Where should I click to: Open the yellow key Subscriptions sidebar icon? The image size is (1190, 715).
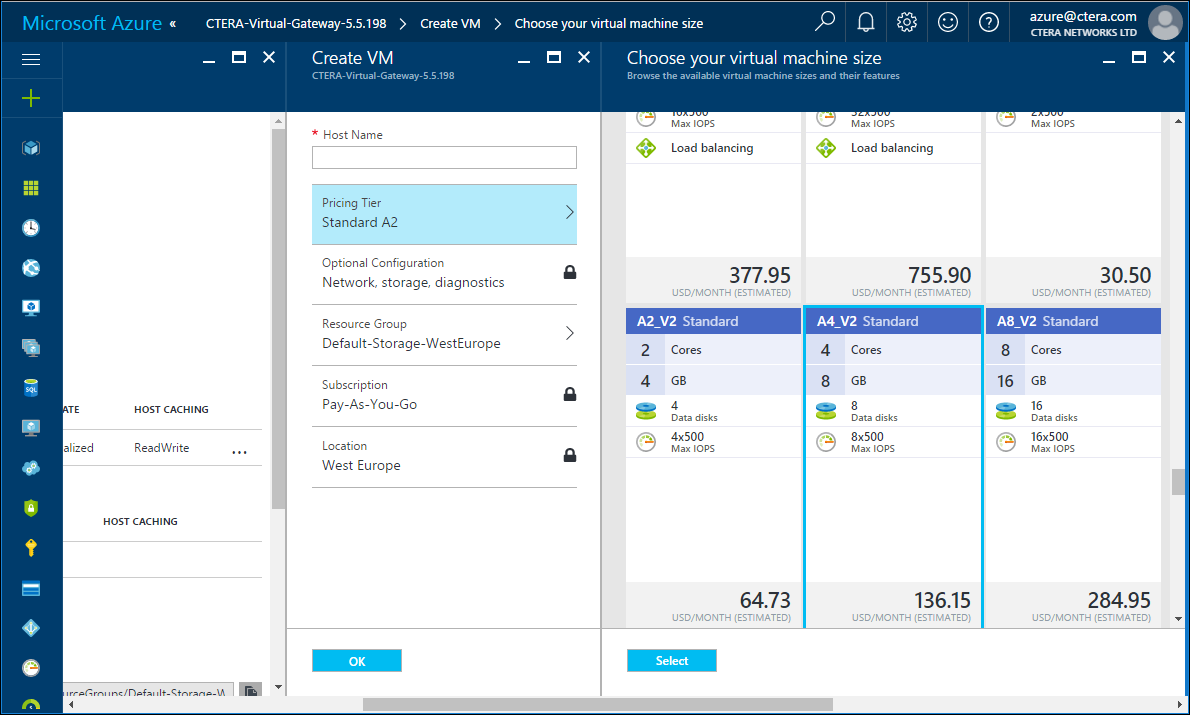[31, 548]
